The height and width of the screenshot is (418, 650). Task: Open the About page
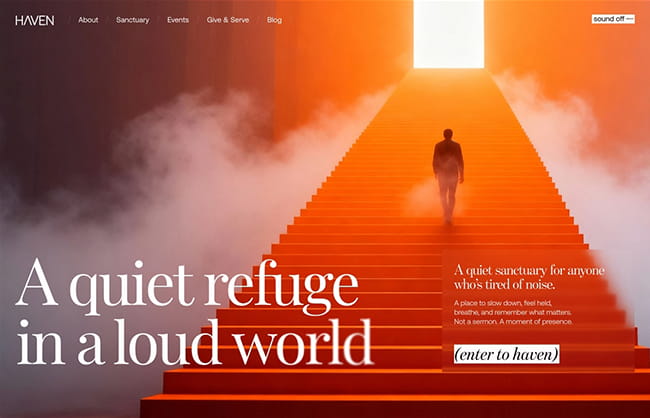[x=88, y=20]
